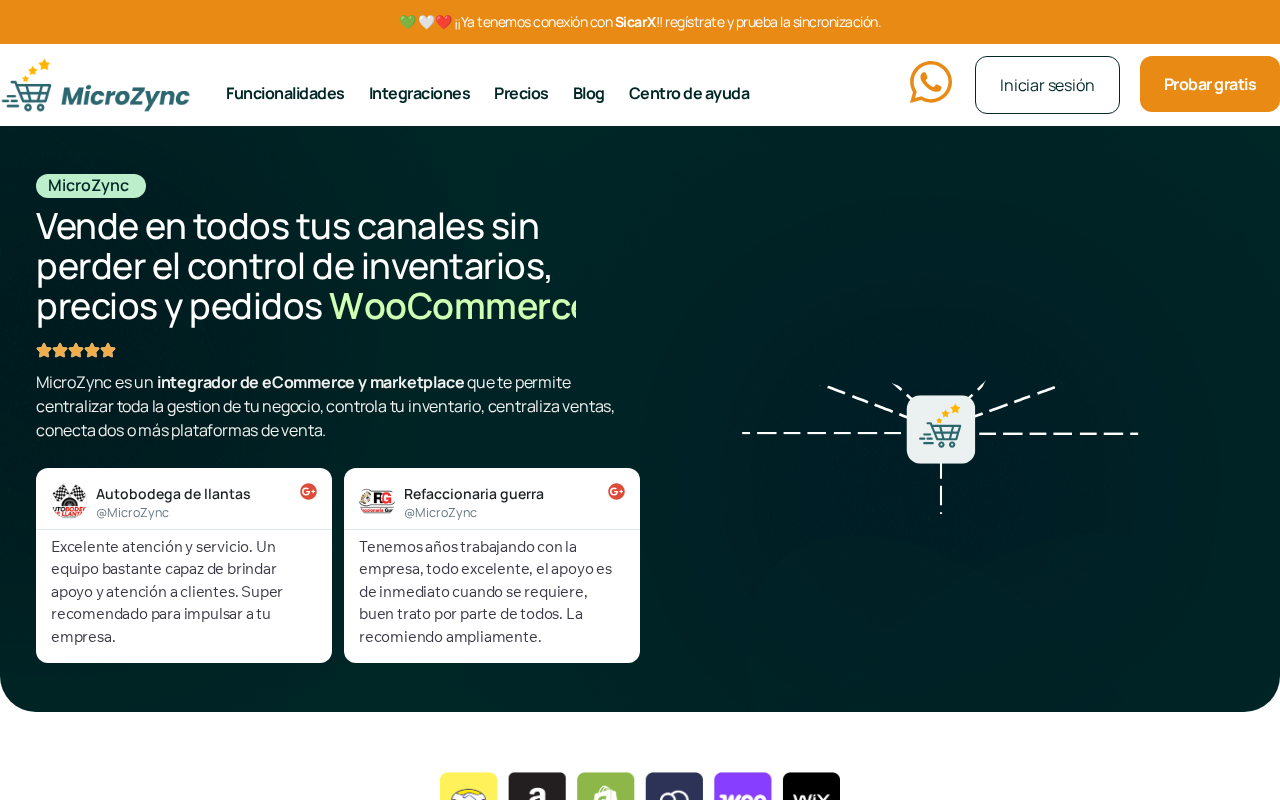Click Refaccionaria guerra avatar

point(377,501)
